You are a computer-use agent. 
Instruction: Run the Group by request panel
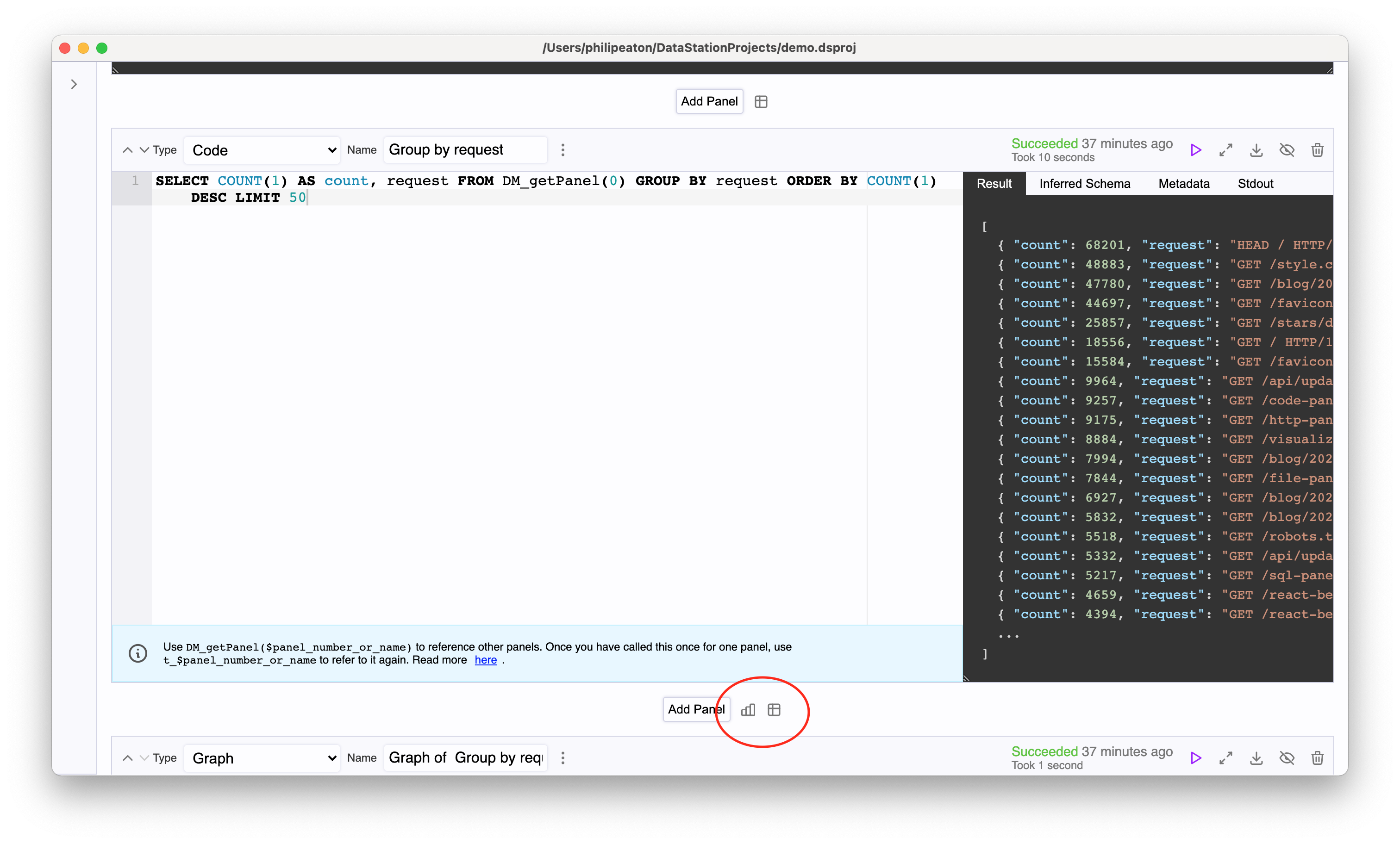[1196, 150]
